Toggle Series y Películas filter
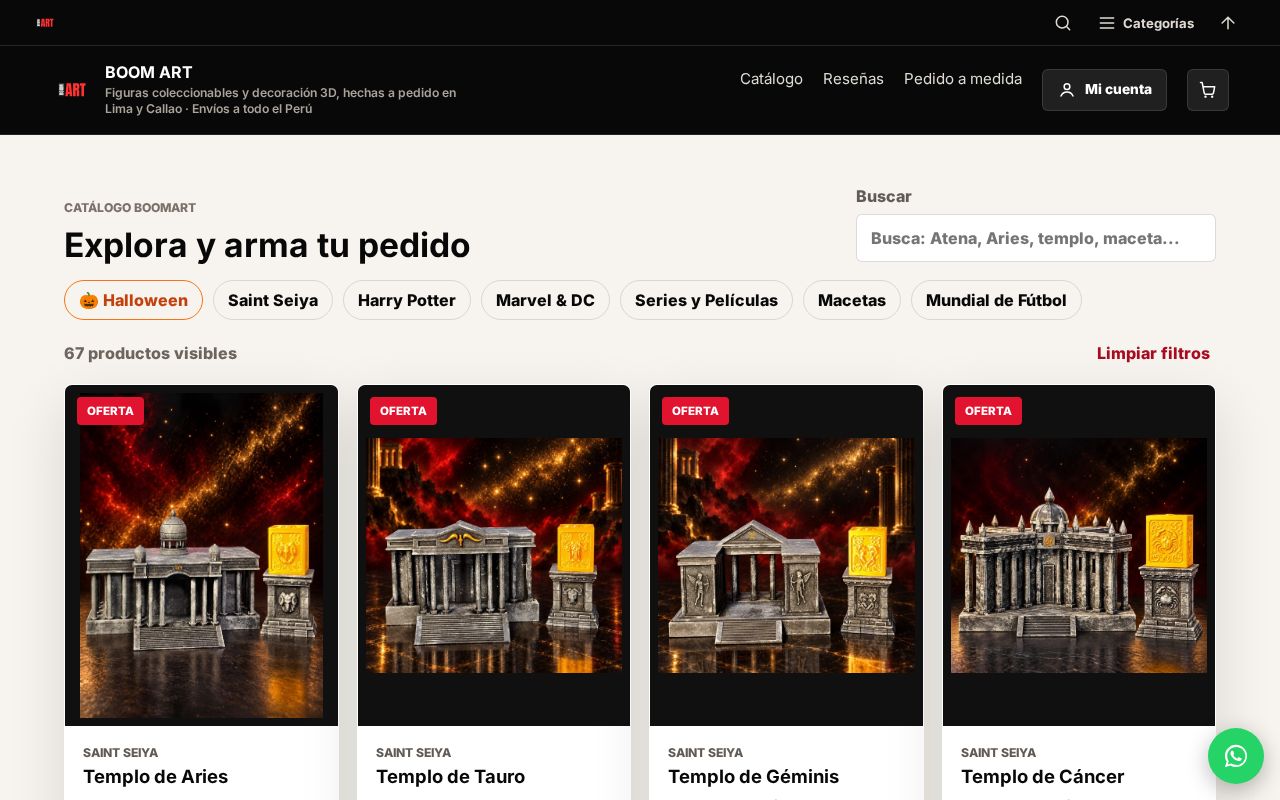Image resolution: width=1280 pixels, height=800 pixels. (706, 300)
